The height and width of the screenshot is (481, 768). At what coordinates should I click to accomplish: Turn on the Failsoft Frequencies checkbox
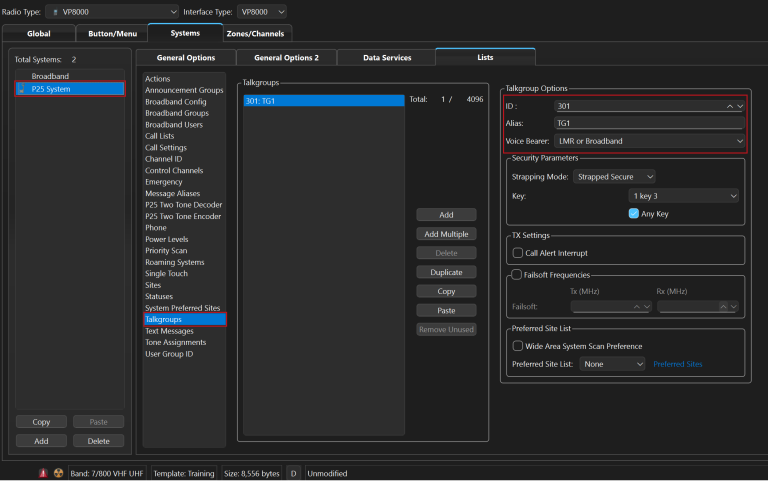tap(516, 274)
